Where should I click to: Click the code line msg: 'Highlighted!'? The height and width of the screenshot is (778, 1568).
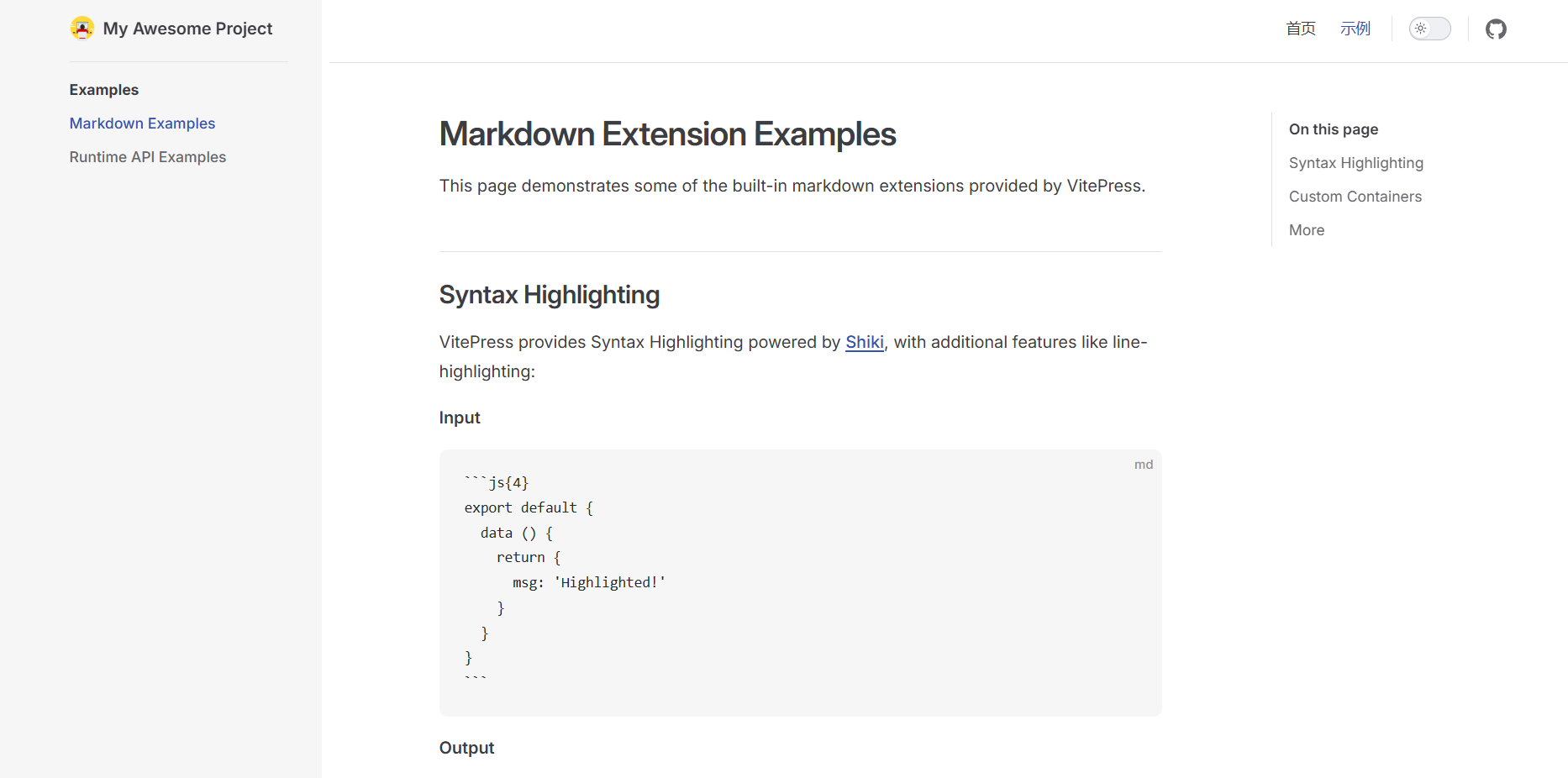[589, 582]
